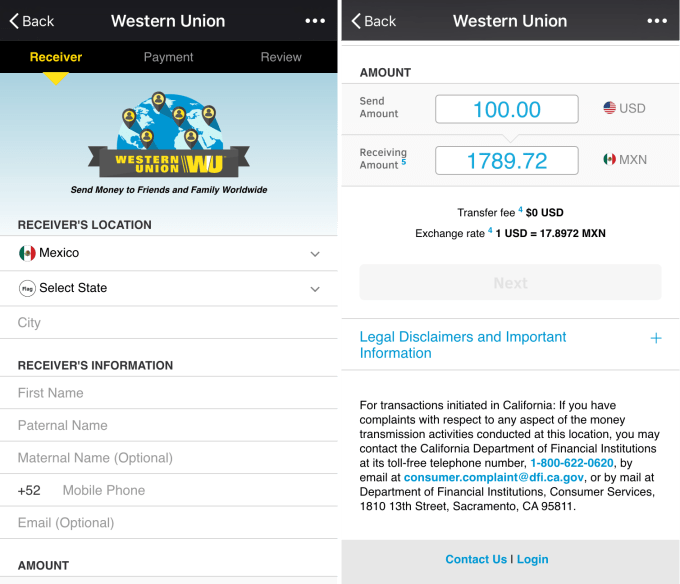Tap the Mexico flag icon in receiver's location
680x584 pixels.
coord(27,253)
